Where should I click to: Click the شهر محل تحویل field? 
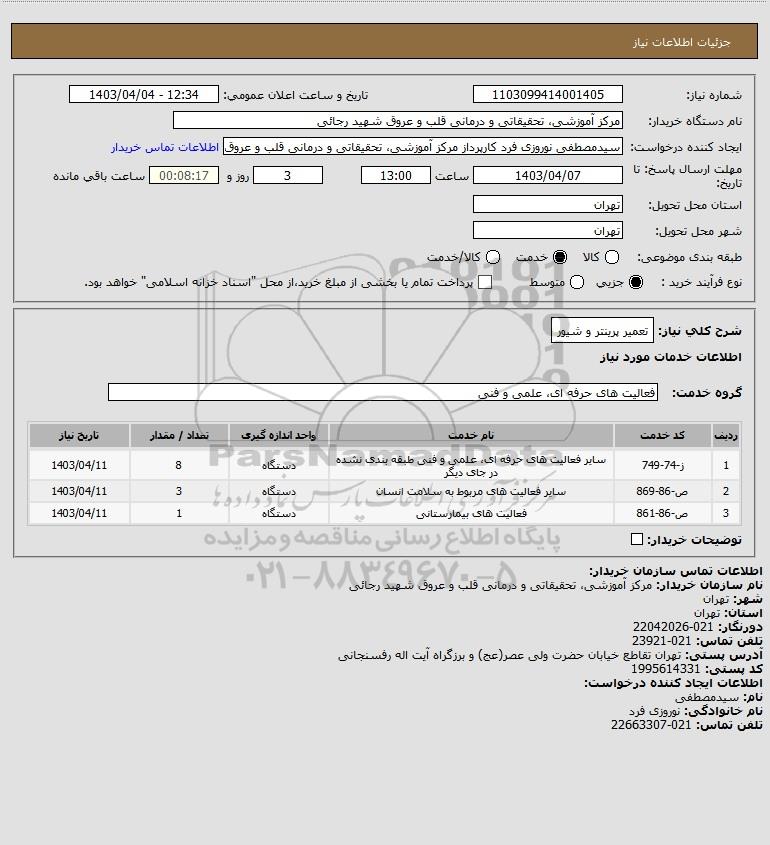pos(547,230)
